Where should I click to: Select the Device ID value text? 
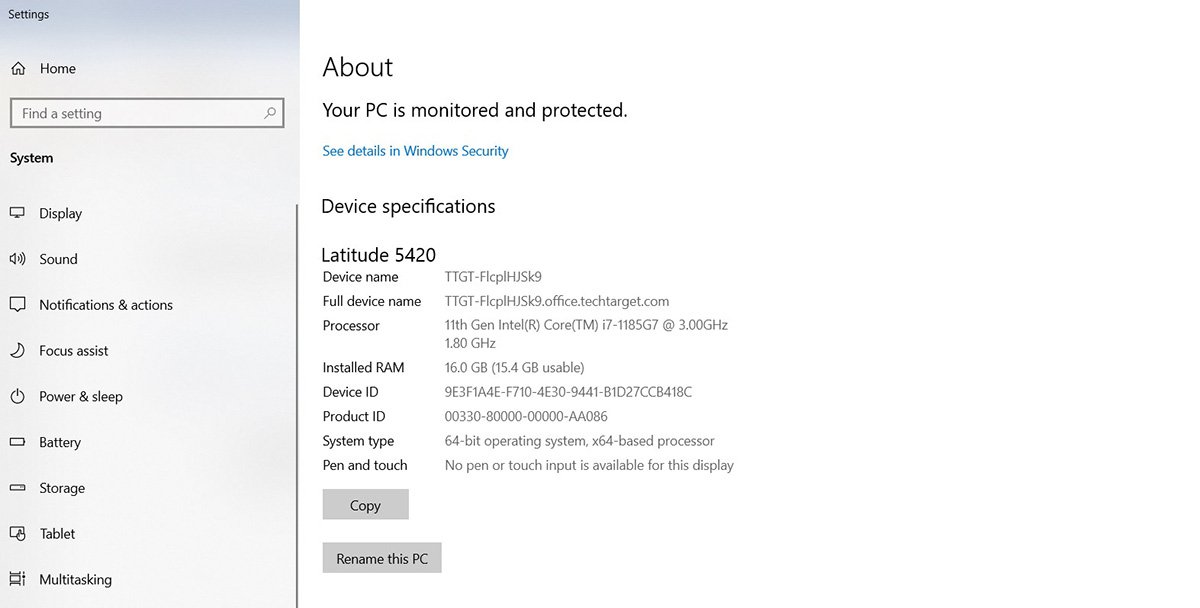(567, 392)
